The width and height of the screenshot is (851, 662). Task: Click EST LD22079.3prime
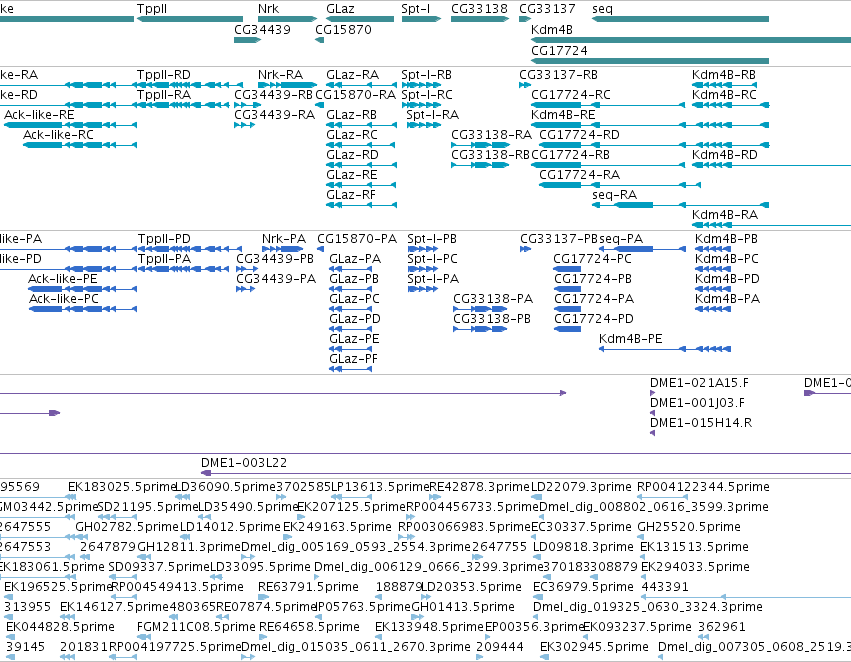click(581, 487)
